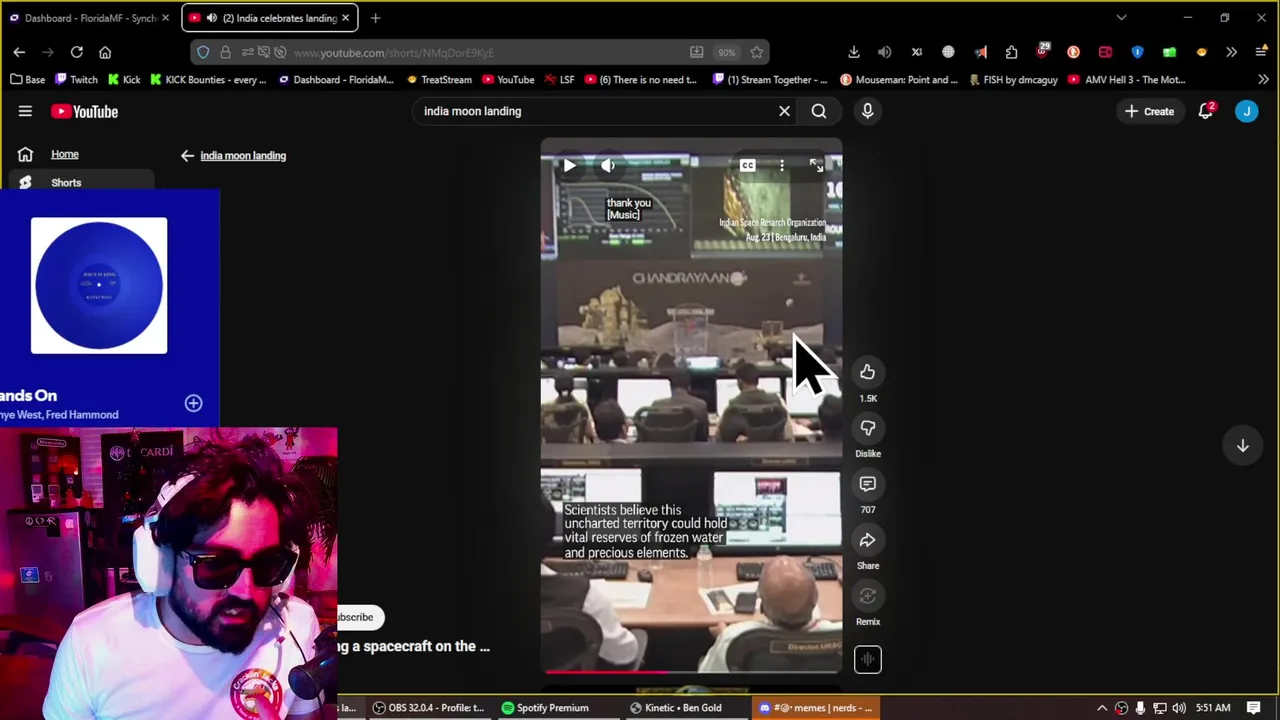The width and height of the screenshot is (1280, 720).
Task: Open a new browser tab
Action: click(375, 18)
